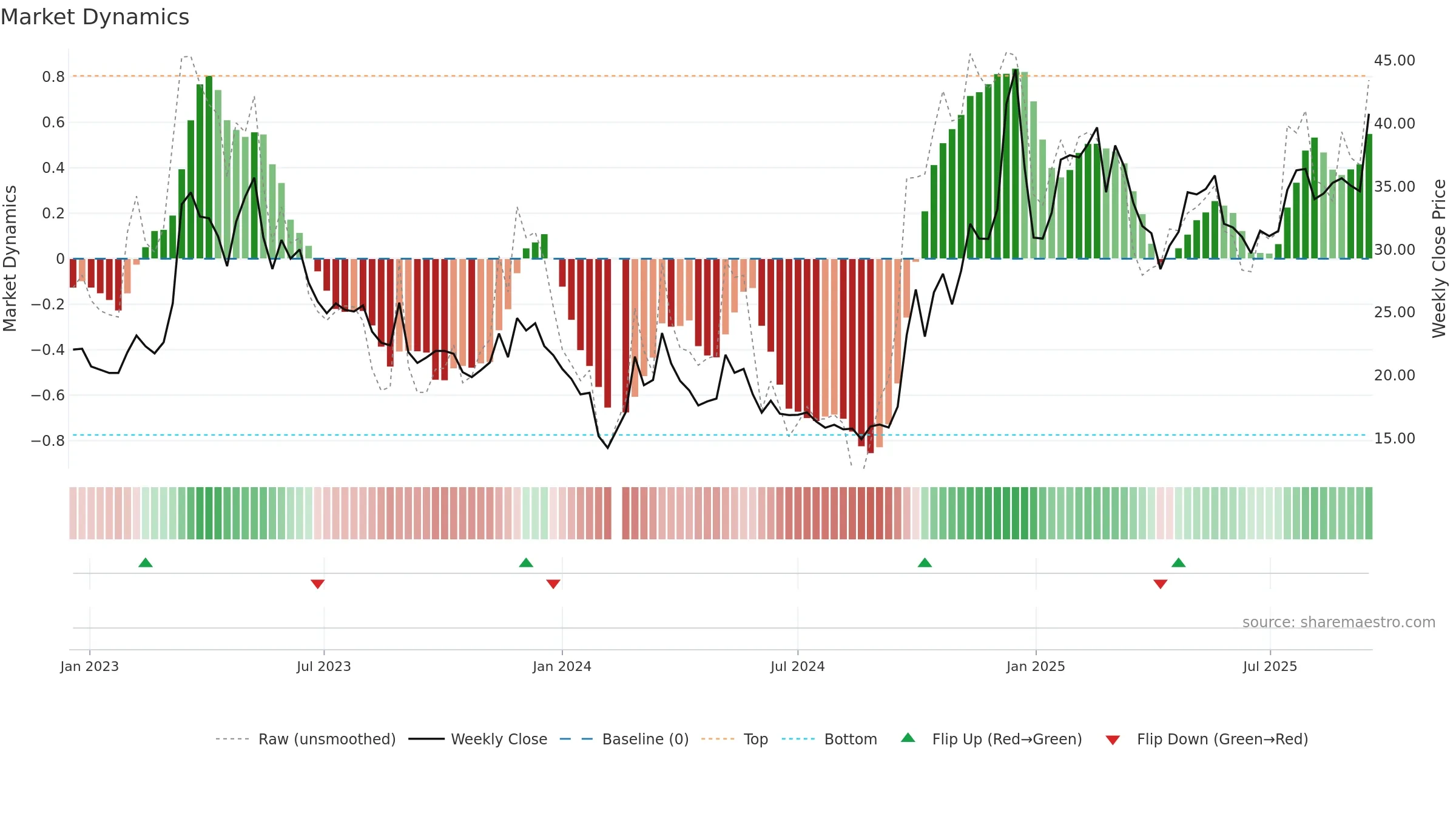Click the green flip-up marker in late 2023

coord(526,563)
